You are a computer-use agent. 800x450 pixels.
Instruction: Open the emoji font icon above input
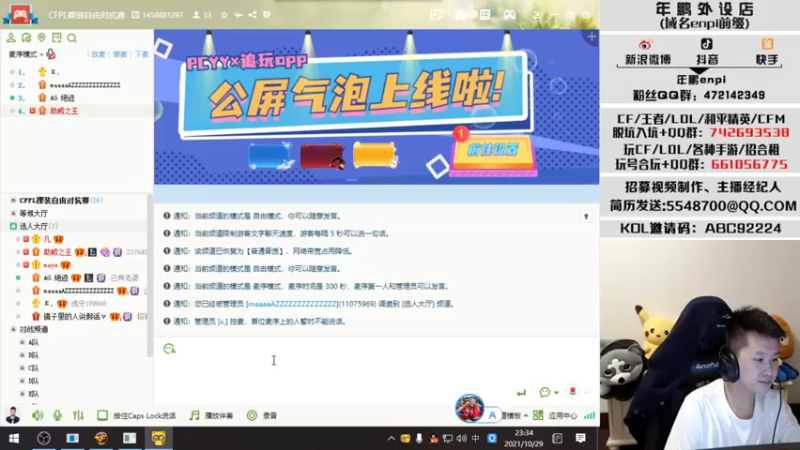click(x=169, y=349)
